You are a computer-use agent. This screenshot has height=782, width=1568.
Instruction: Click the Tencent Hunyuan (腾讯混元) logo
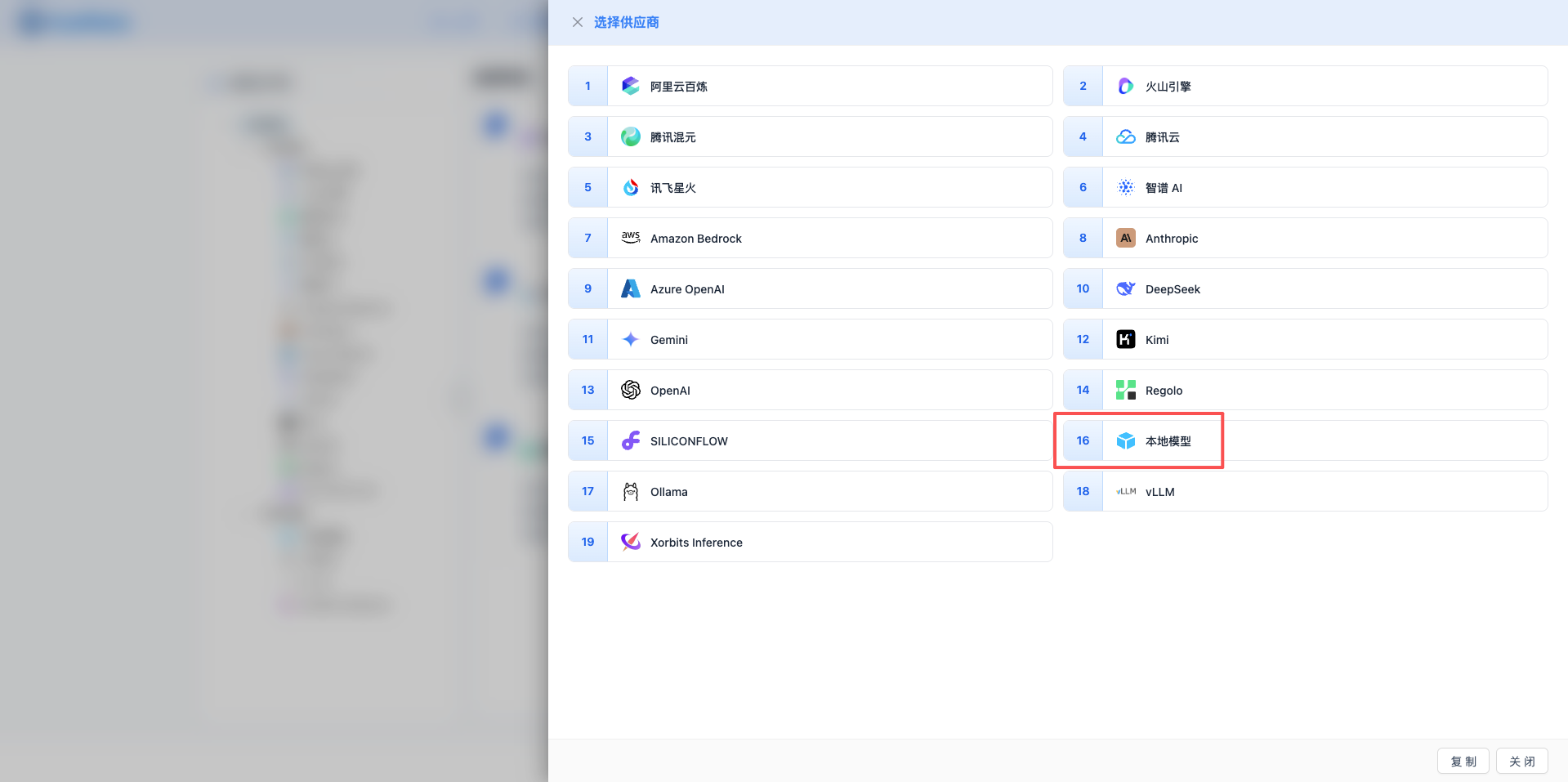point(630,136)
